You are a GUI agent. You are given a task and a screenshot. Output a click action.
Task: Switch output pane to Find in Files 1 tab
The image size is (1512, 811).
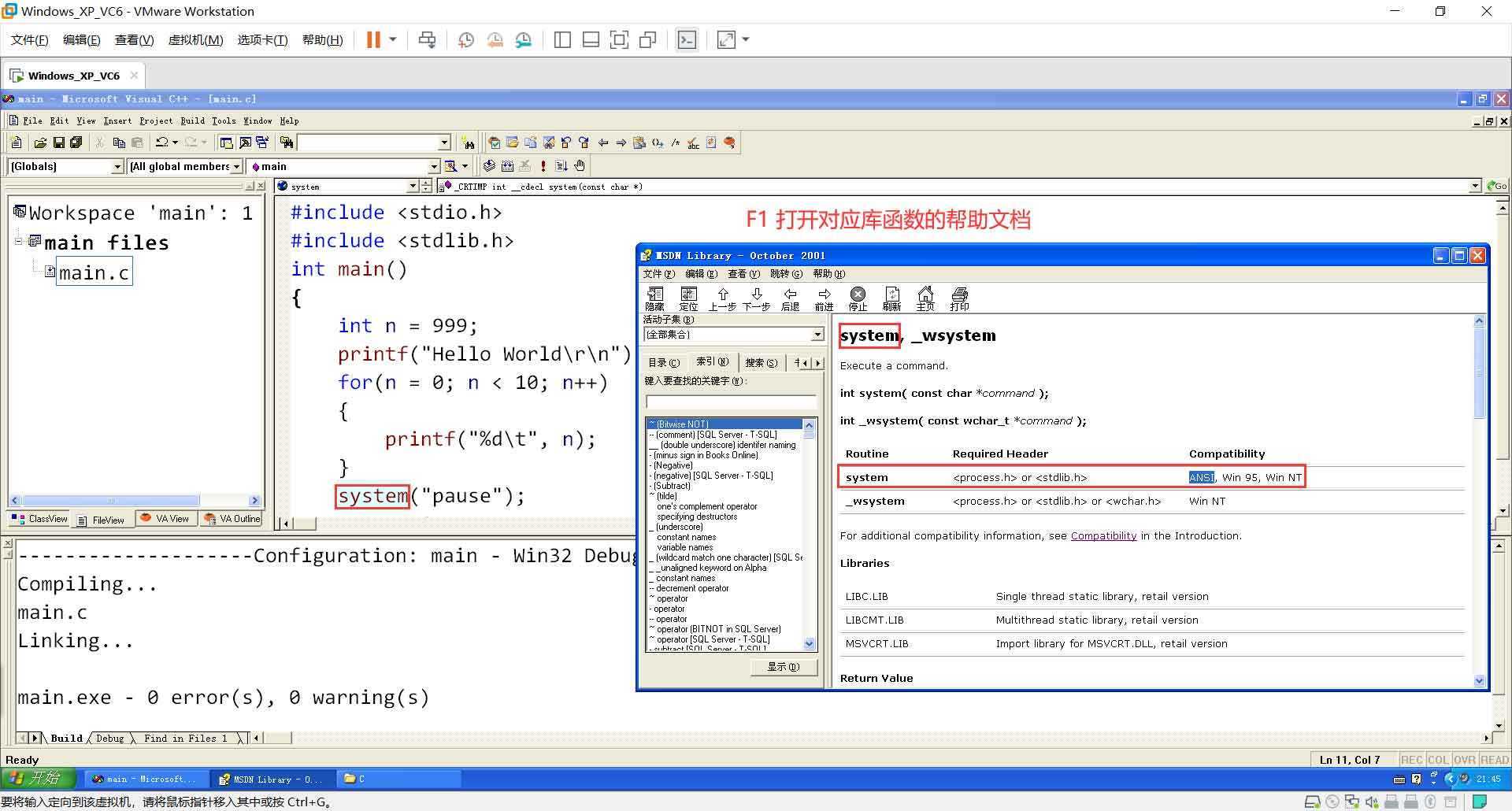coord(185,739)
